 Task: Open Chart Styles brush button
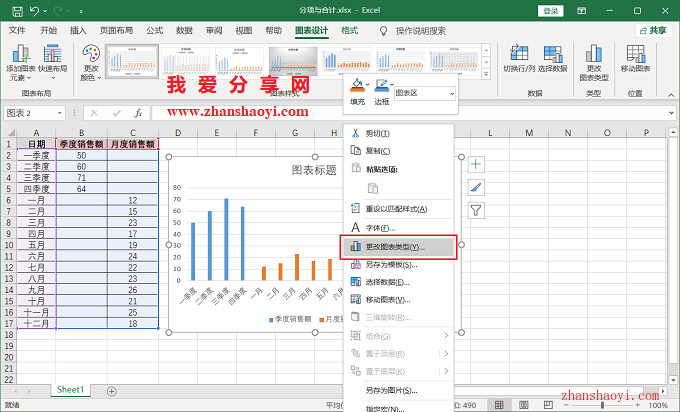(x=476, y=188)
